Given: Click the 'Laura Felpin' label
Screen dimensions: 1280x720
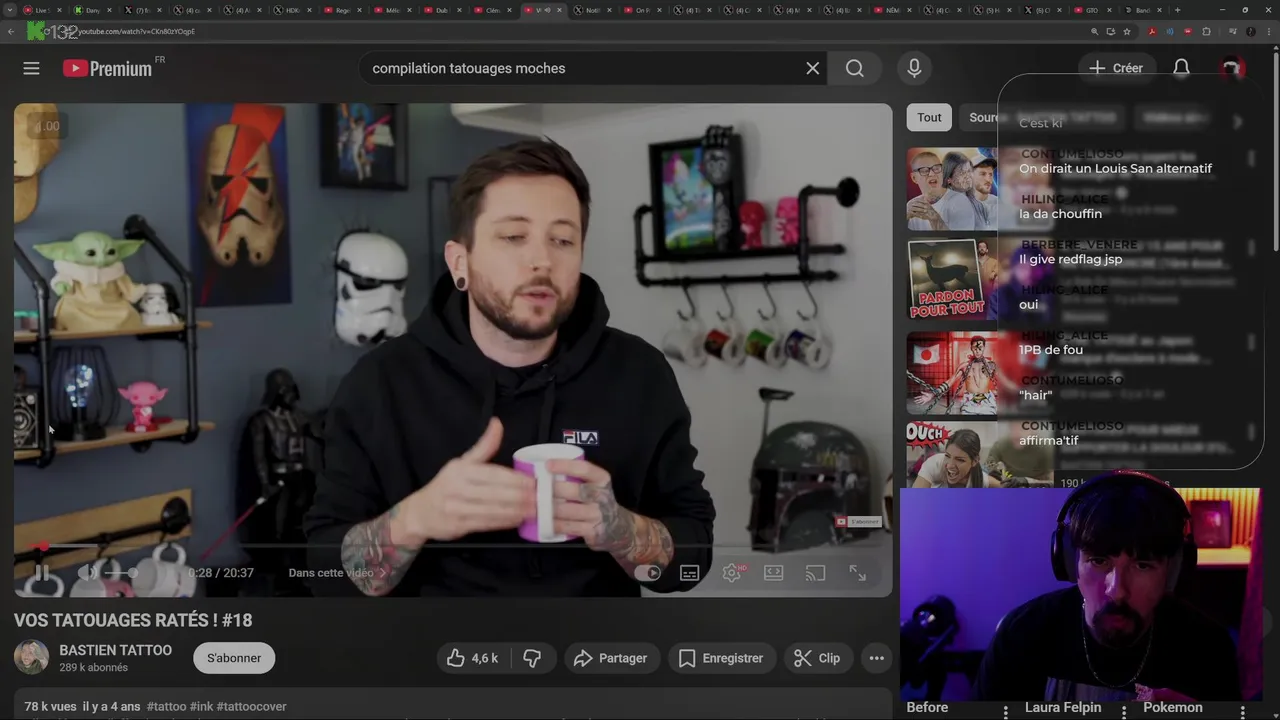Looking at the screenshot, I should pyautogui.click(x=1063, y=707).
